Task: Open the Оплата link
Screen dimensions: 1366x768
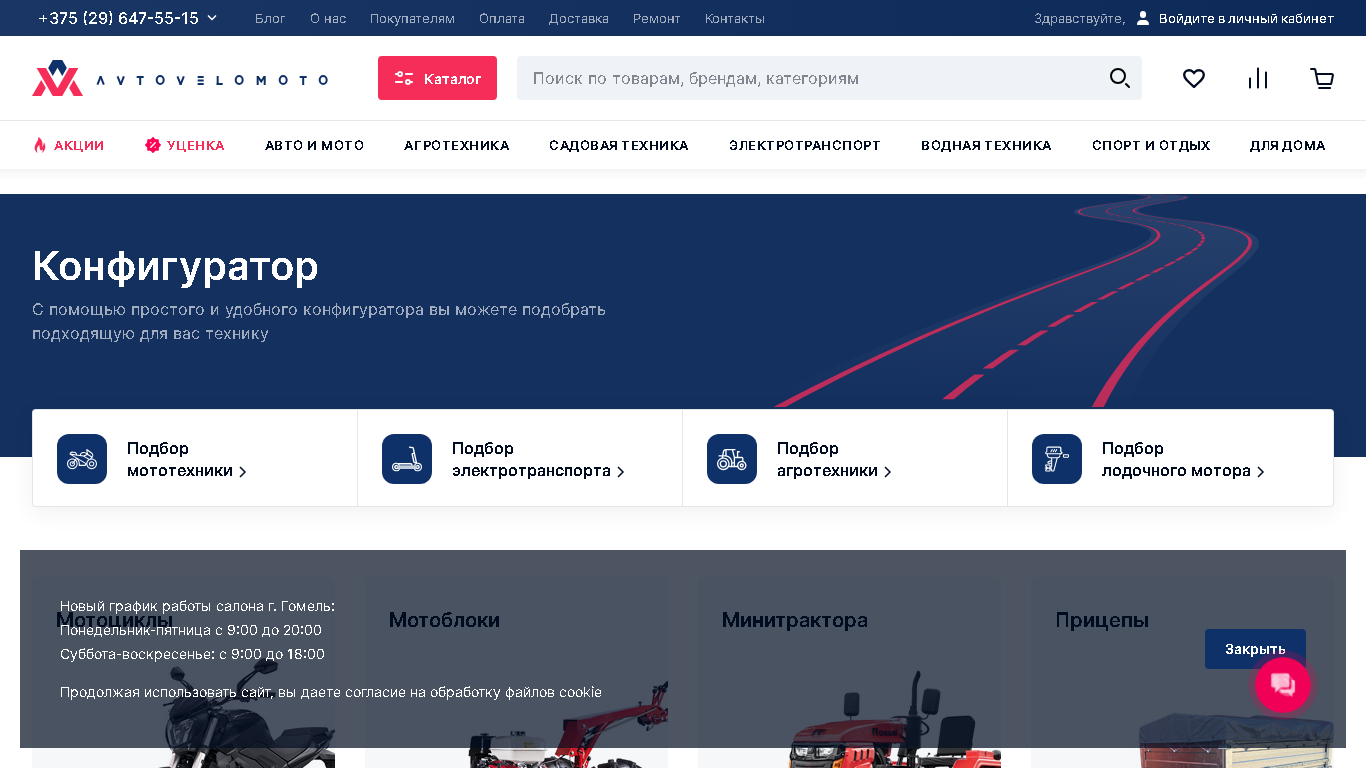Action: pyautogui.click(x=502, y=18)
